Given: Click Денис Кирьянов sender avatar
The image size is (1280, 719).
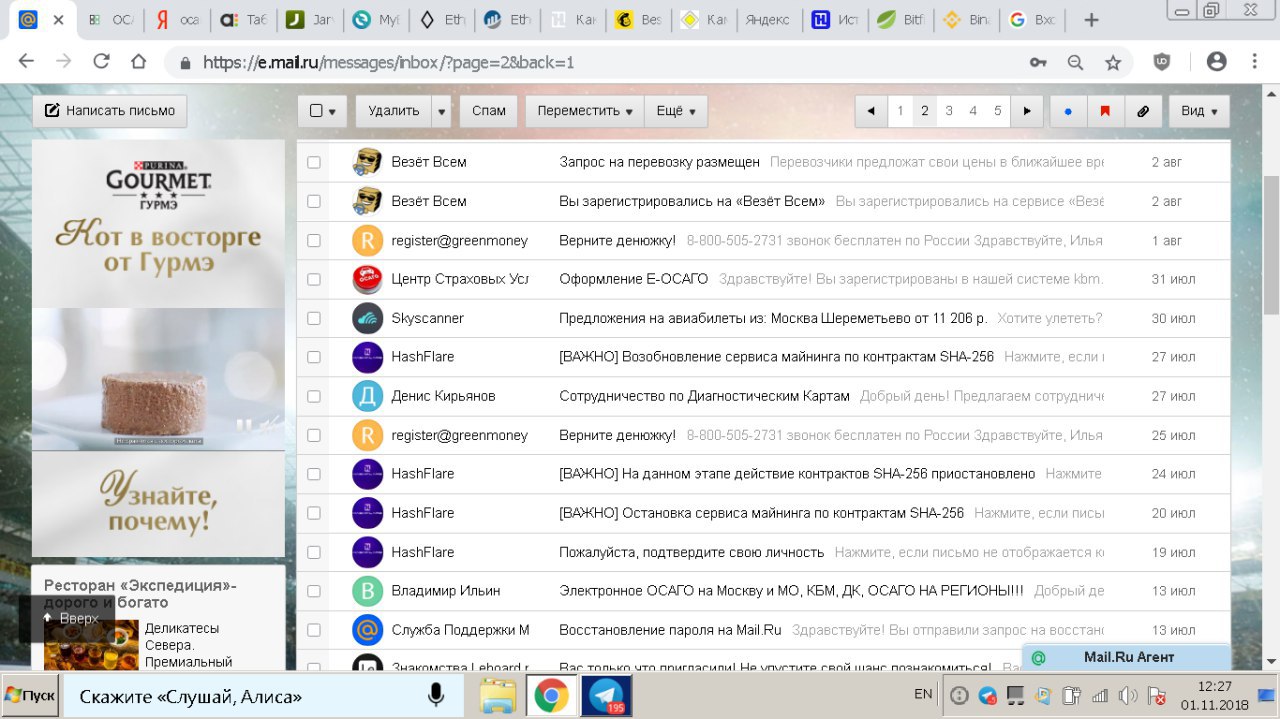Looking at the screenshot, I should [368, 396].
